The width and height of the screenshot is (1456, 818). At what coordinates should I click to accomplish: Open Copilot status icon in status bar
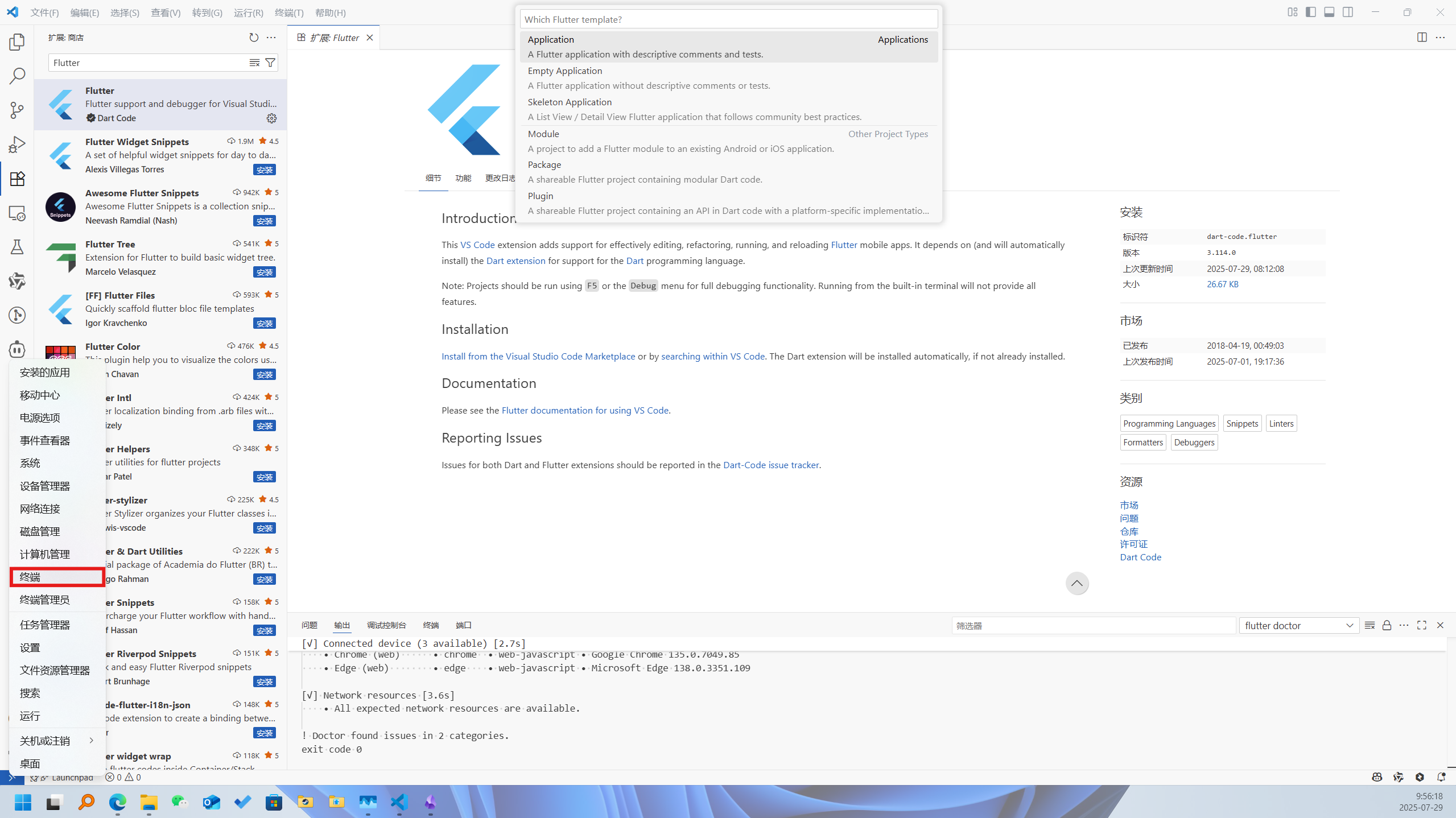(x=1377, y=777)
